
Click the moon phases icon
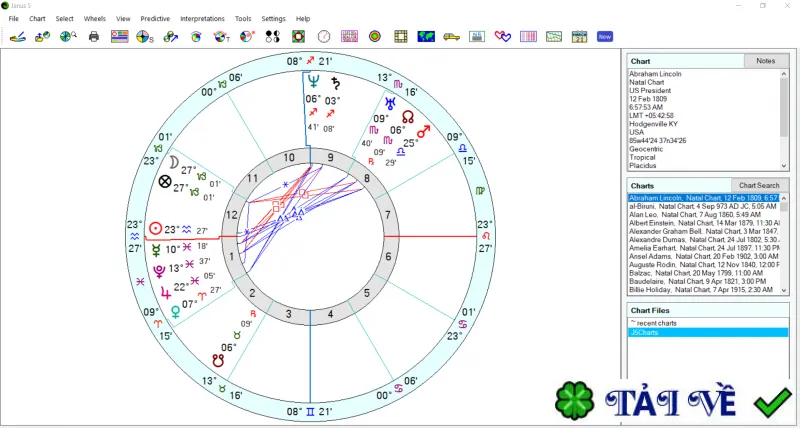[x=273, y=36]
